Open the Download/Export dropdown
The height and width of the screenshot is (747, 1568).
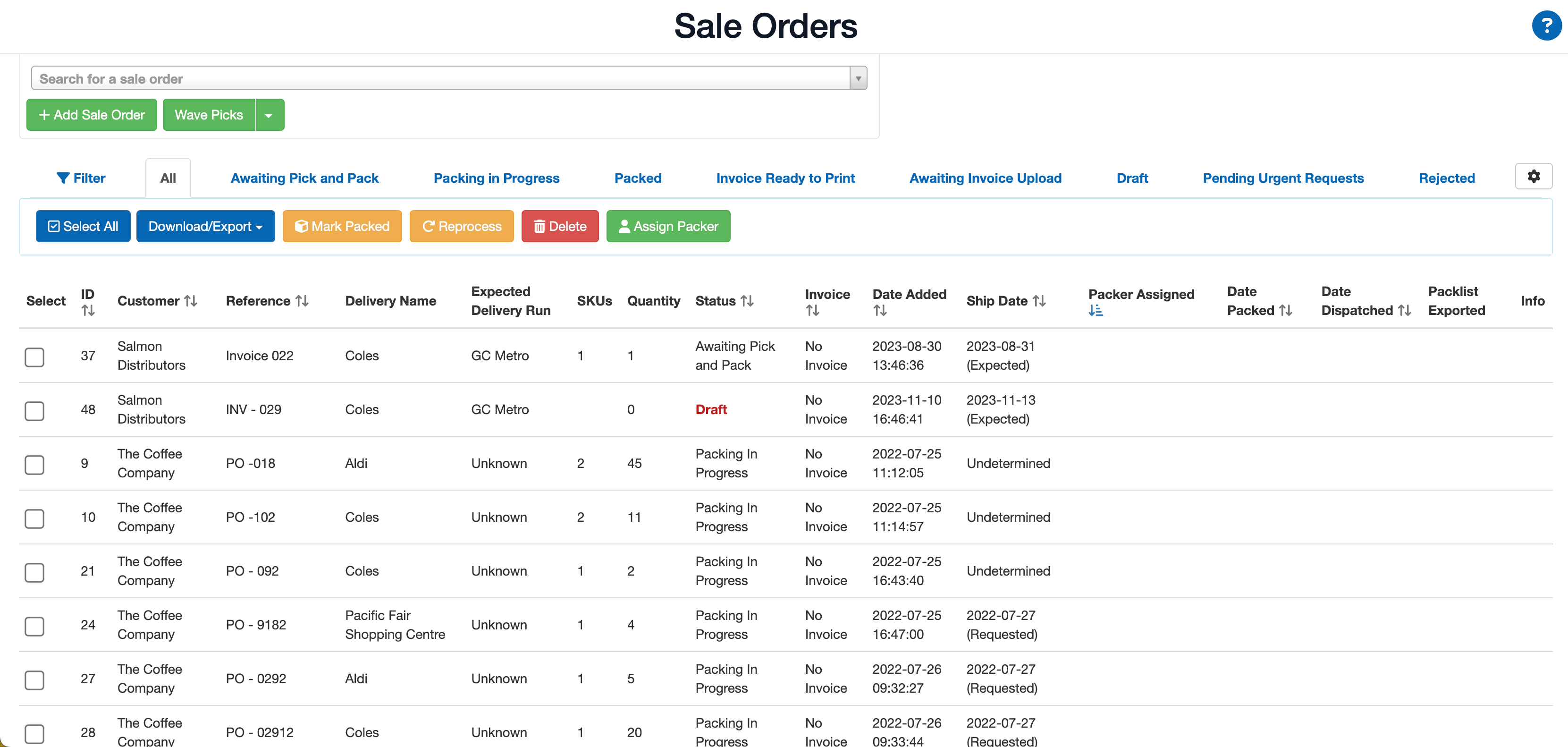205,226
